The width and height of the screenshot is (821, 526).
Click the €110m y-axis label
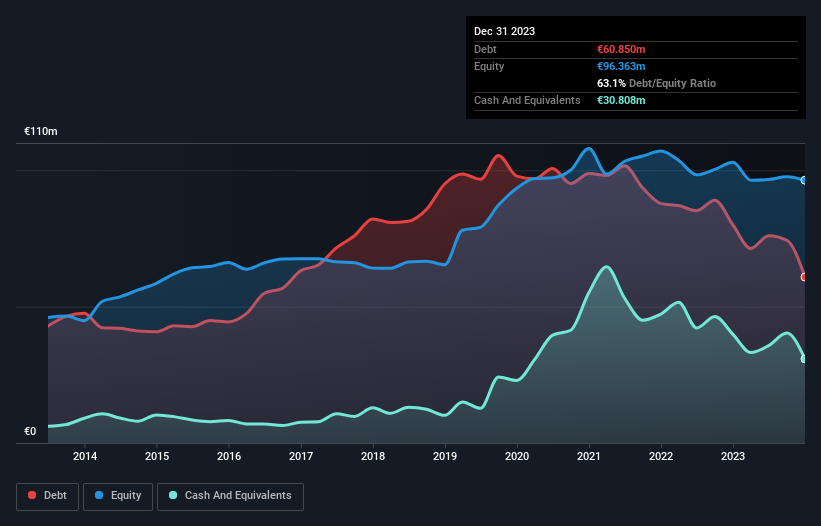pos(41,131)
